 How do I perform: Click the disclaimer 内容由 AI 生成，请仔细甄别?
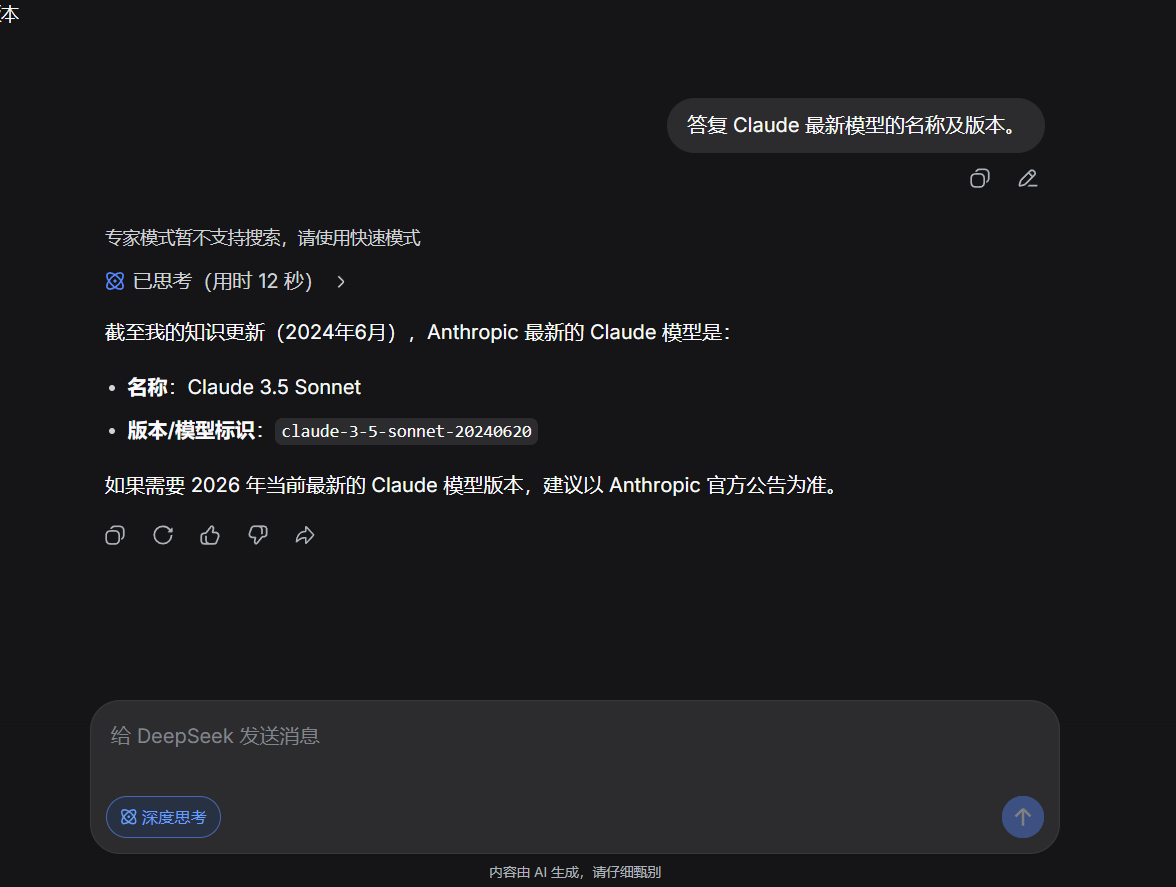coord(574,872)
